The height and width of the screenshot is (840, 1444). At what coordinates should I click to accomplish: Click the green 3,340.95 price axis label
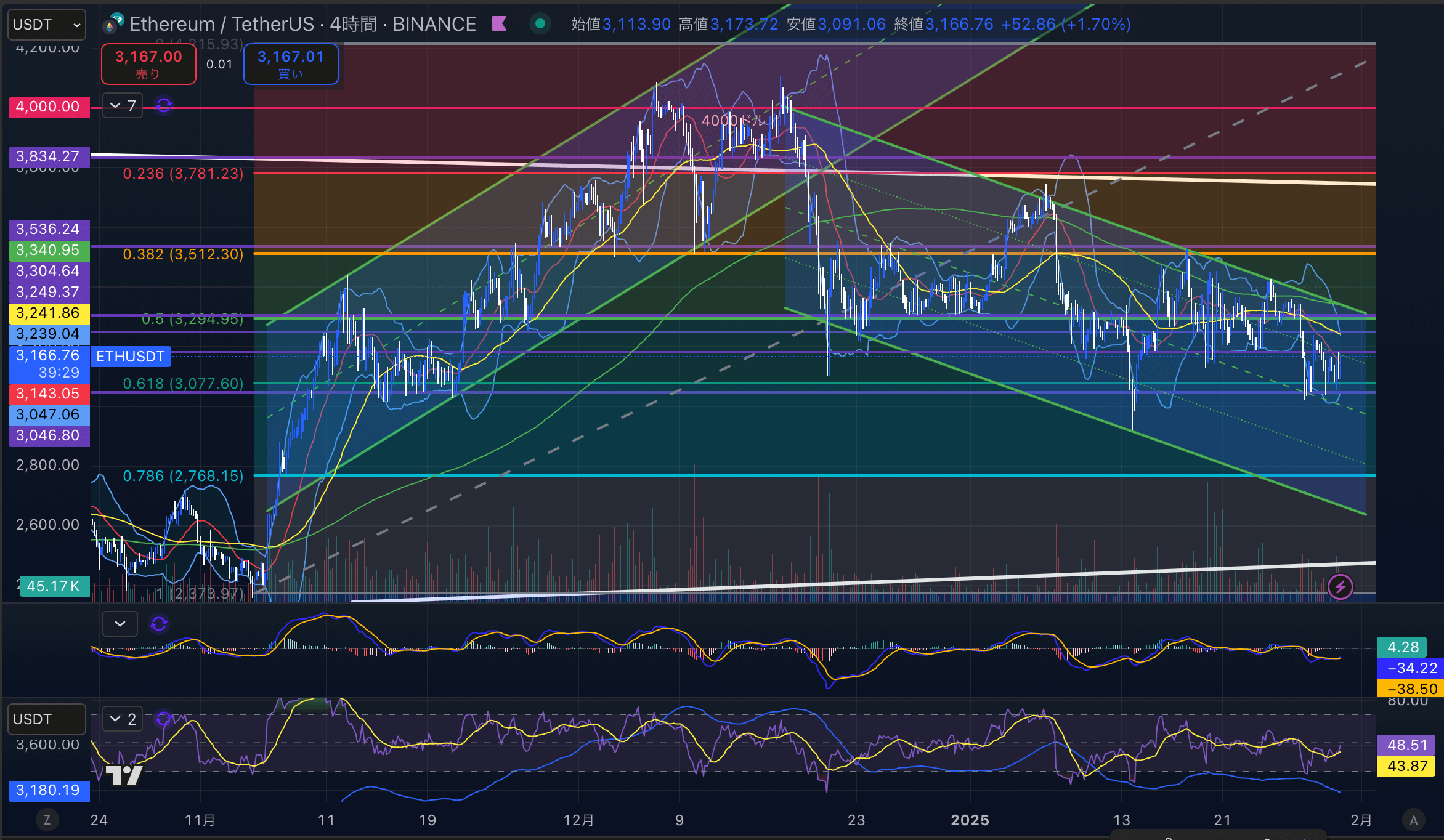pos(48,251)
